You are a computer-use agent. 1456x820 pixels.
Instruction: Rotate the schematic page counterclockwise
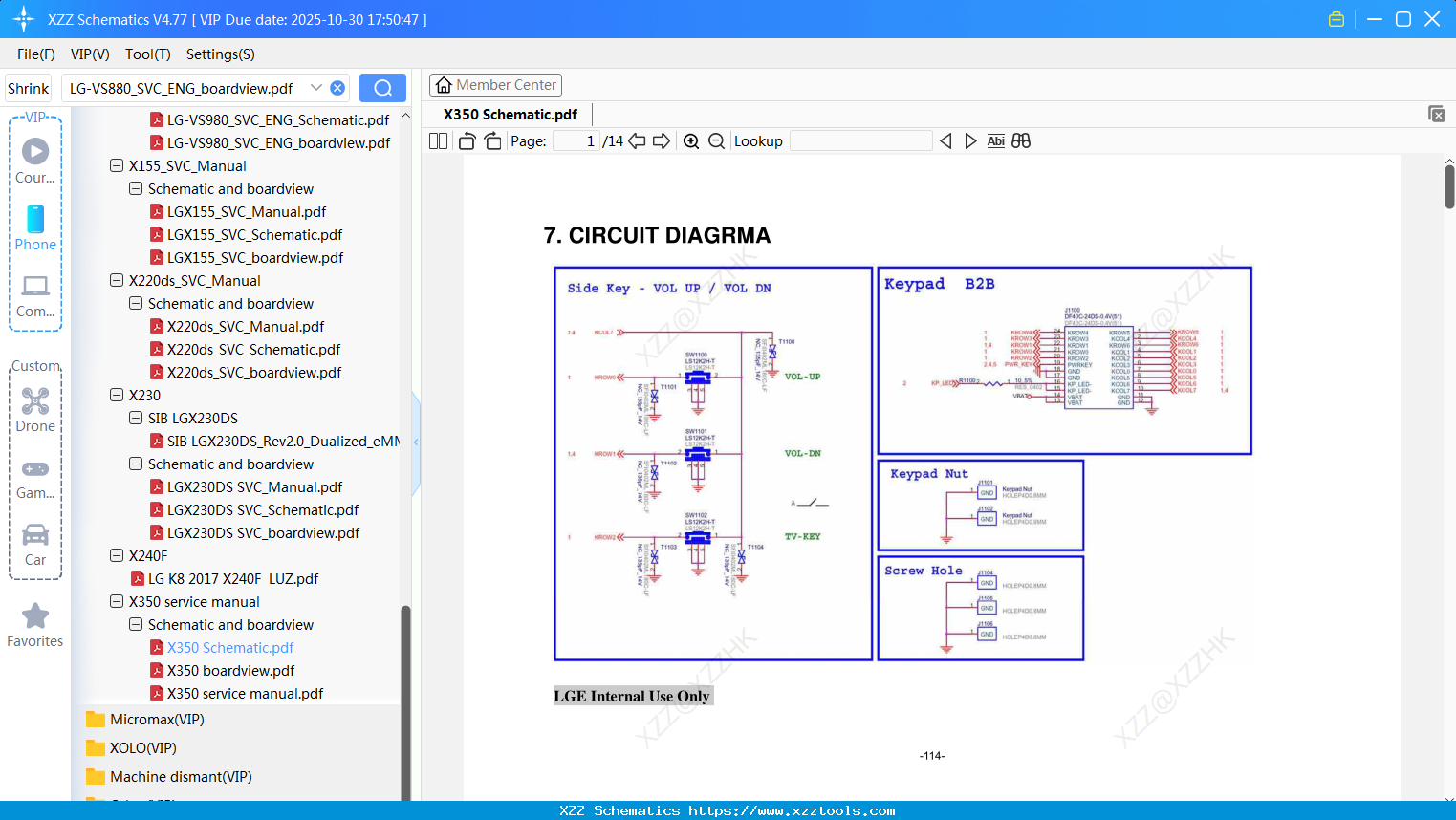(x=467, y=140)
